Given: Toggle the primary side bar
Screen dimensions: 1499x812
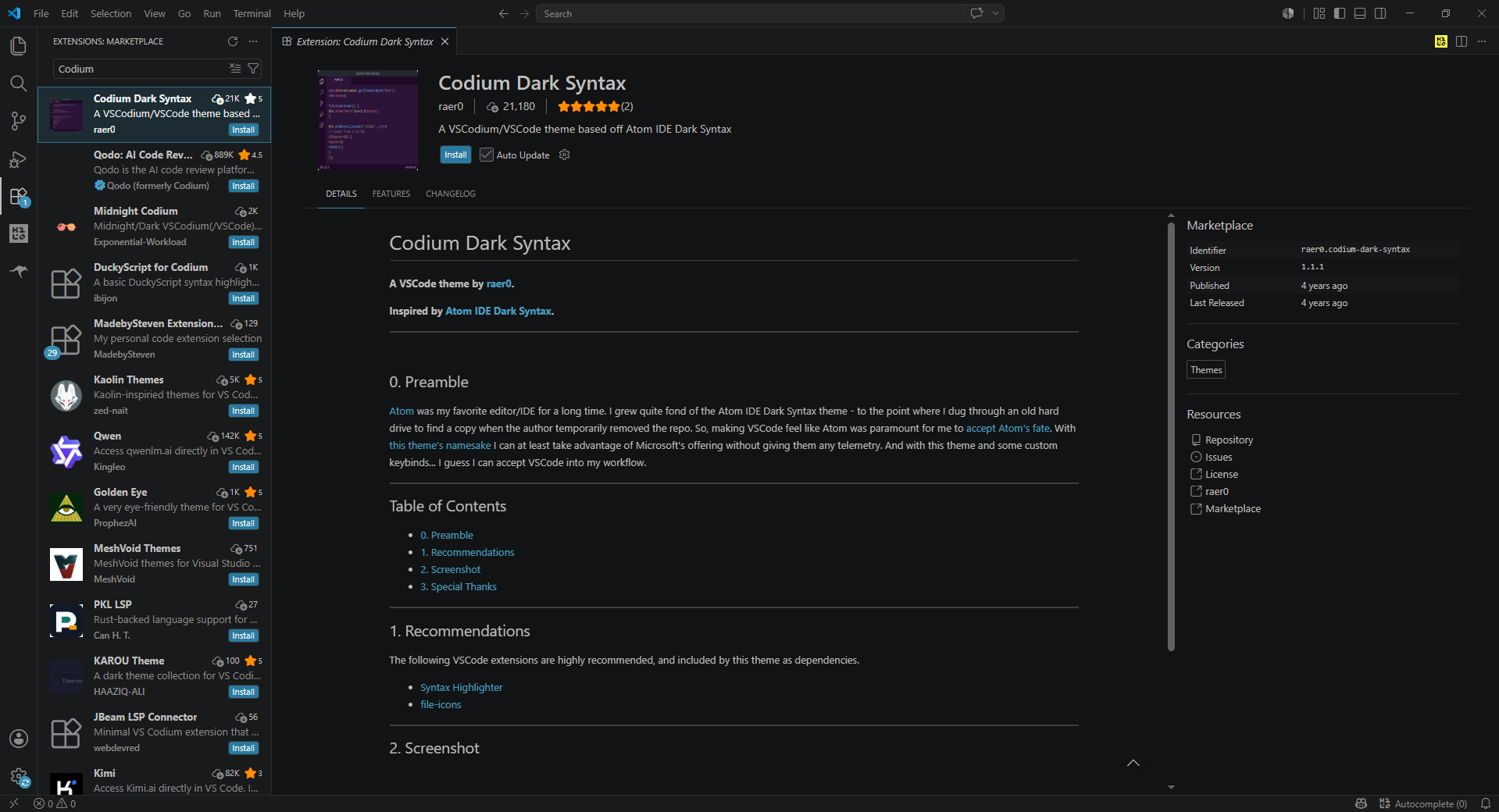Looking at the screenshot, I should [1340, 13].
